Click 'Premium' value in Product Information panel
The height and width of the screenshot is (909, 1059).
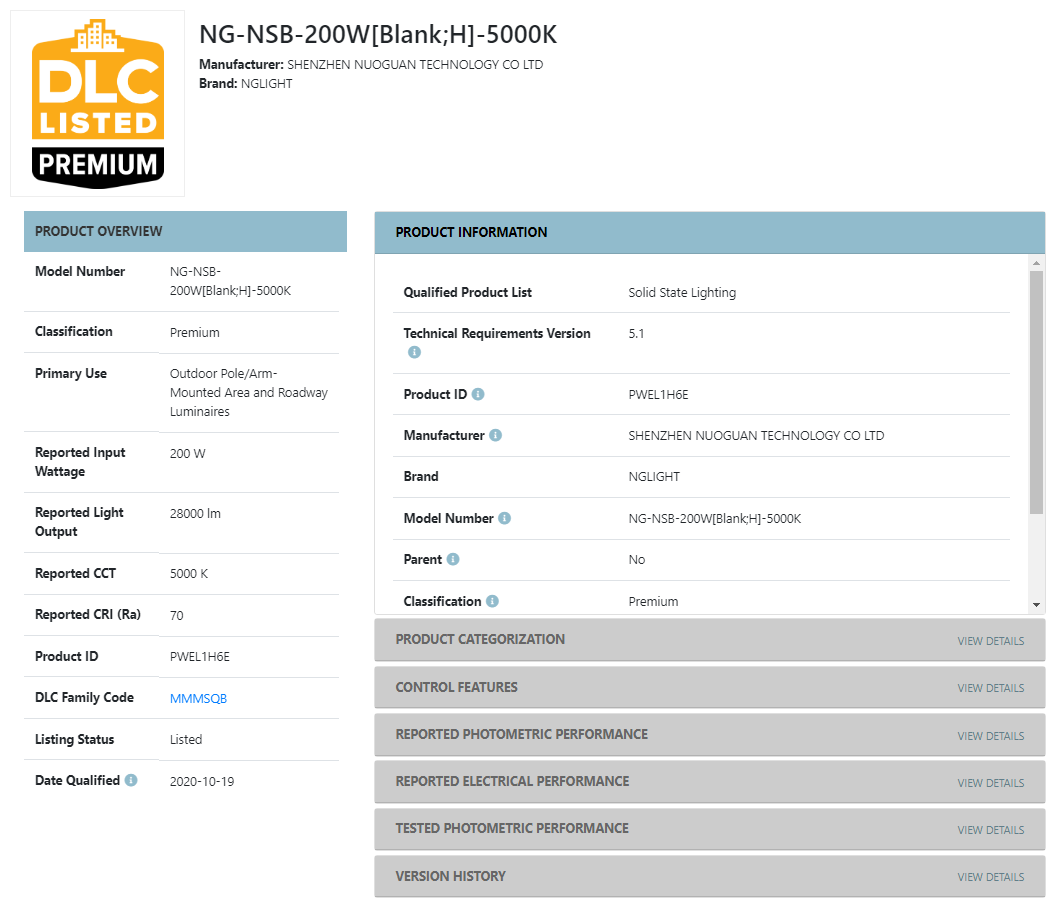(x=653, y=602)
